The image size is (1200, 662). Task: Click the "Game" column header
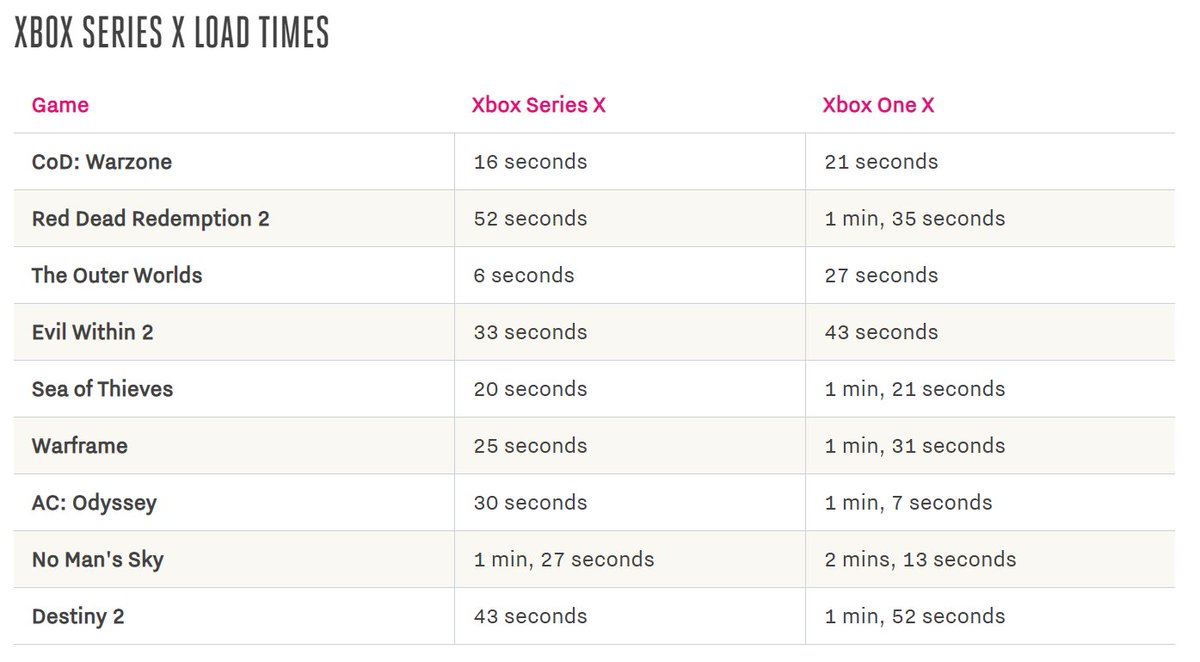pos(60,105)
